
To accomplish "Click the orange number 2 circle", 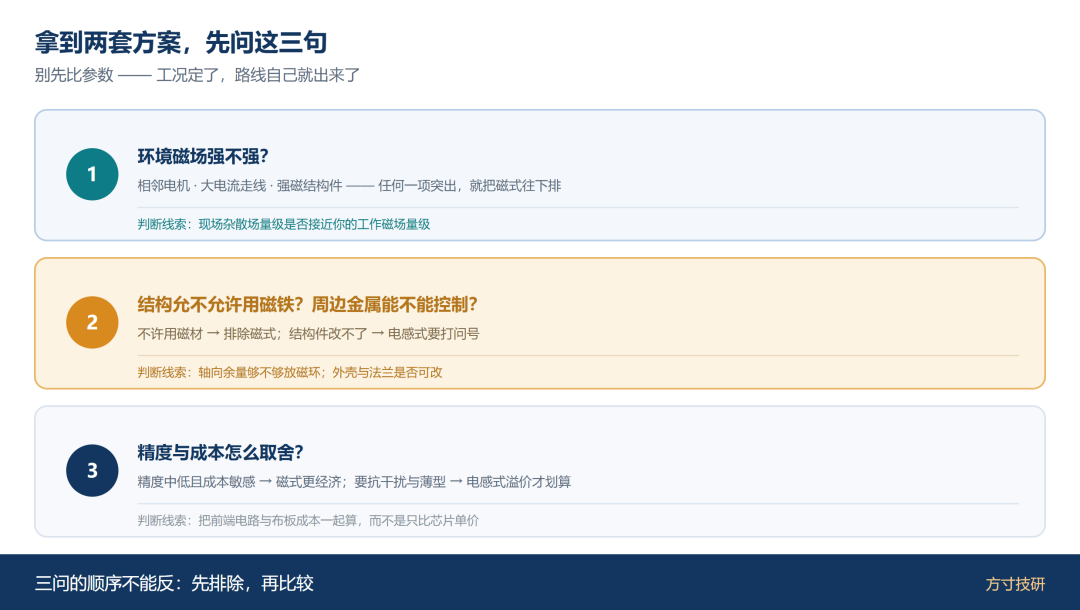I will (x=92, y=322).
